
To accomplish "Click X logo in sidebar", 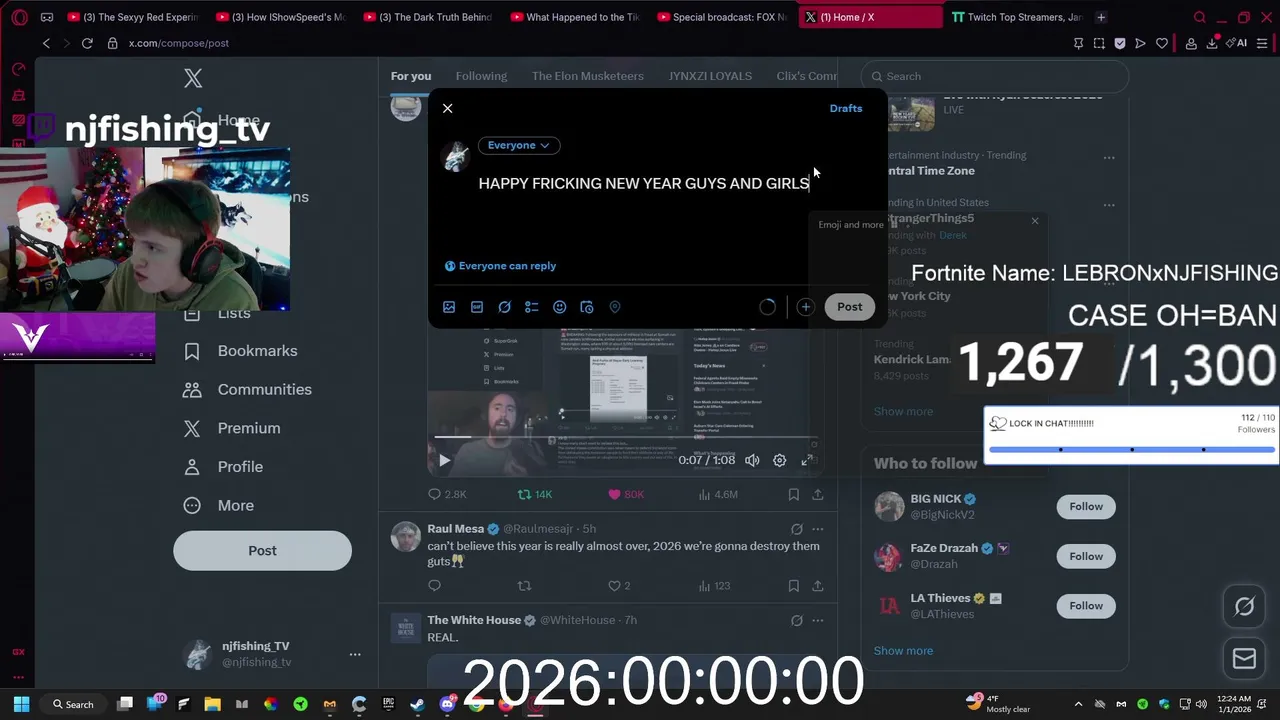I will (193, 78).
